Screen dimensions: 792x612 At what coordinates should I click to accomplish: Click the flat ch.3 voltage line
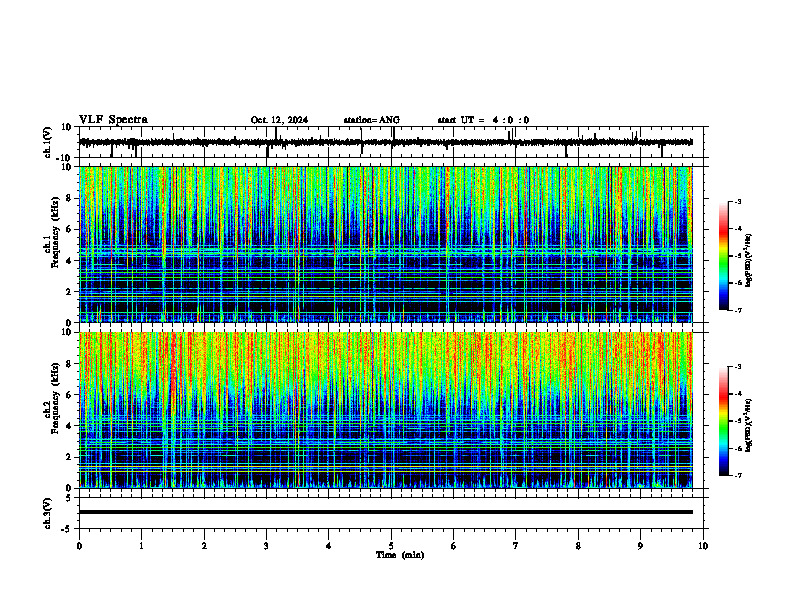point(386,512)
